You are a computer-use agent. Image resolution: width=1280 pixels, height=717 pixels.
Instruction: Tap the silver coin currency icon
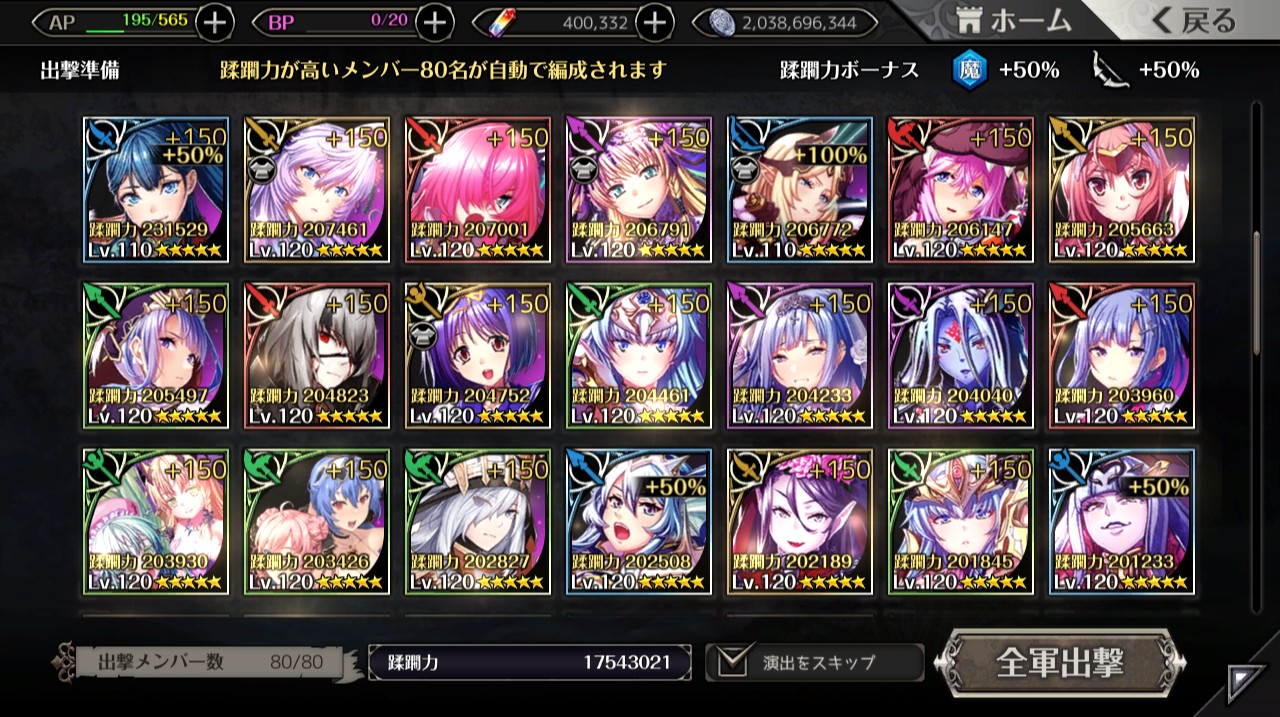tap(722, 22)
